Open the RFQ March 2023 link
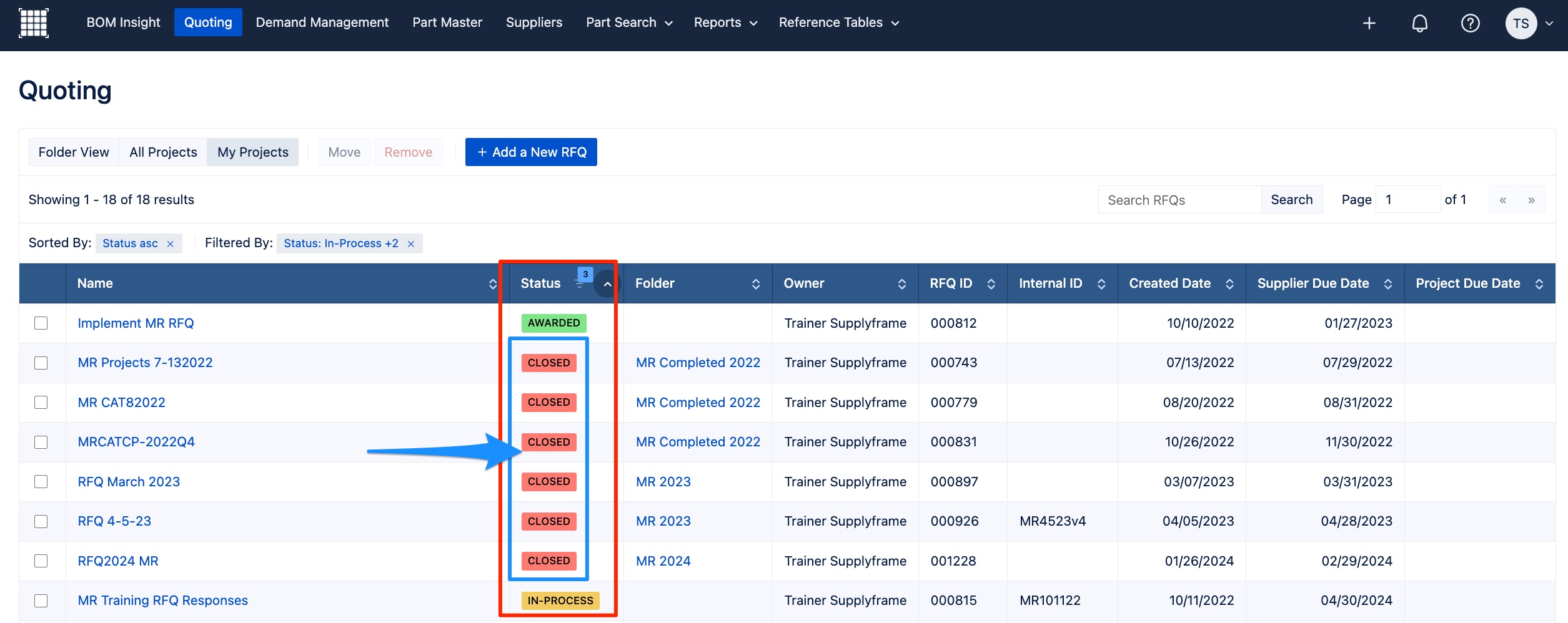Viewport: 1568px width, 623px height. pyautogui.click(x=129, y=482)
